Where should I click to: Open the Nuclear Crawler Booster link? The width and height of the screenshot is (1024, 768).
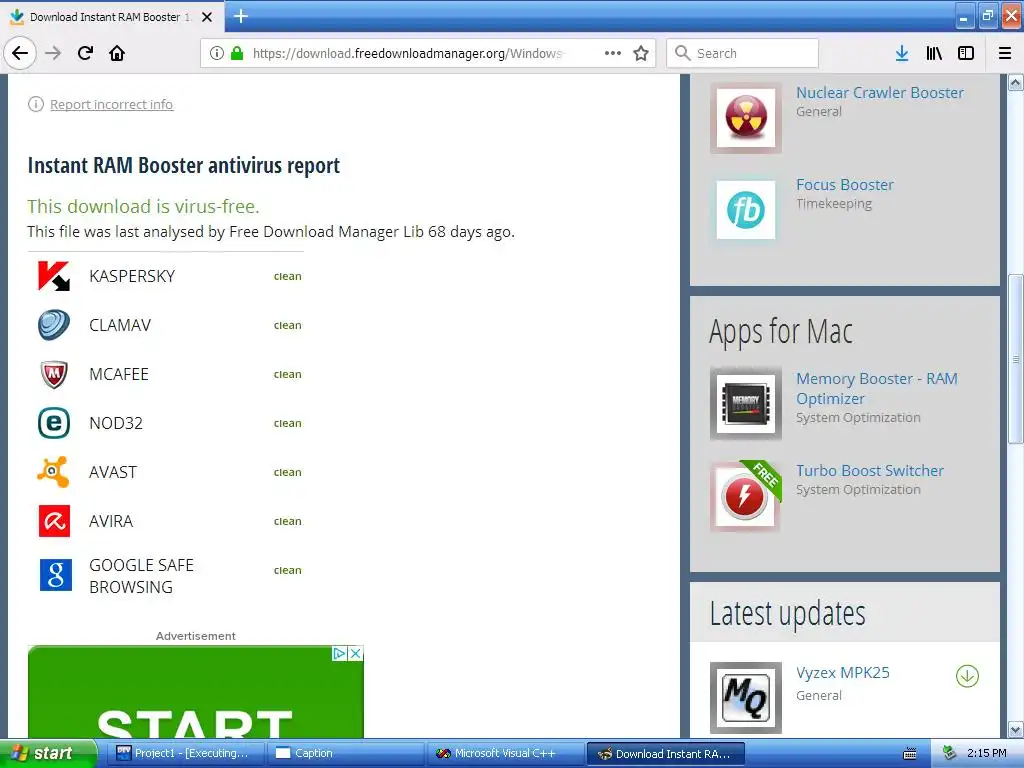click(880, 93)
